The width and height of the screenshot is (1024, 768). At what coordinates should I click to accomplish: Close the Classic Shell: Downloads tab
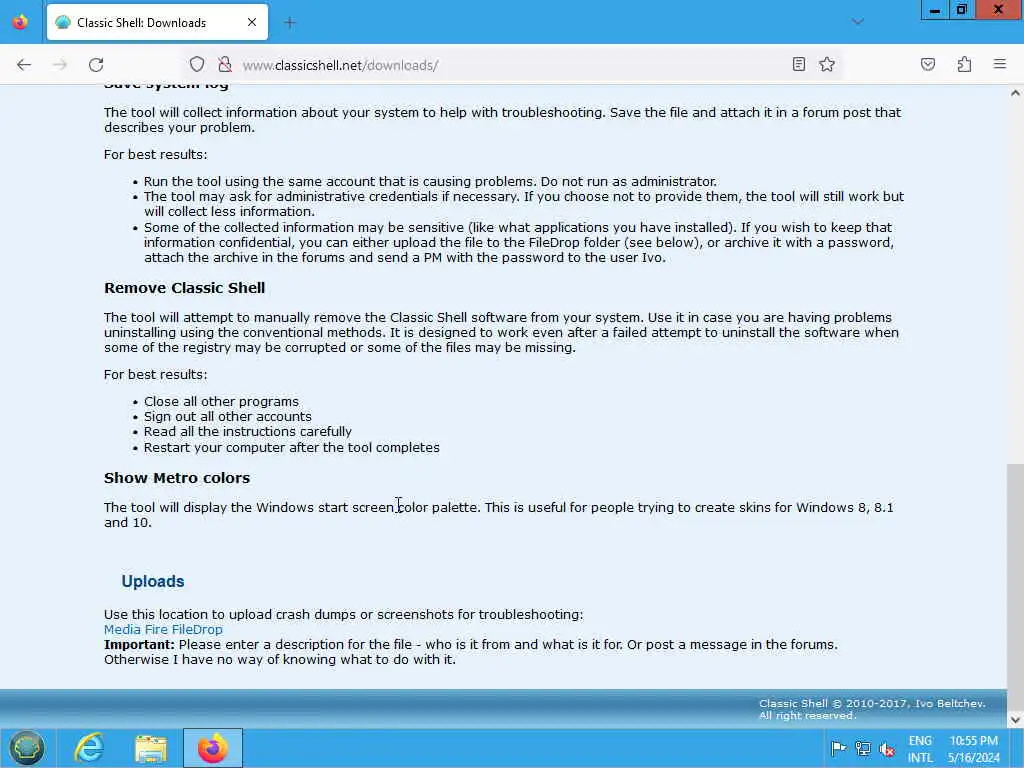252,22
